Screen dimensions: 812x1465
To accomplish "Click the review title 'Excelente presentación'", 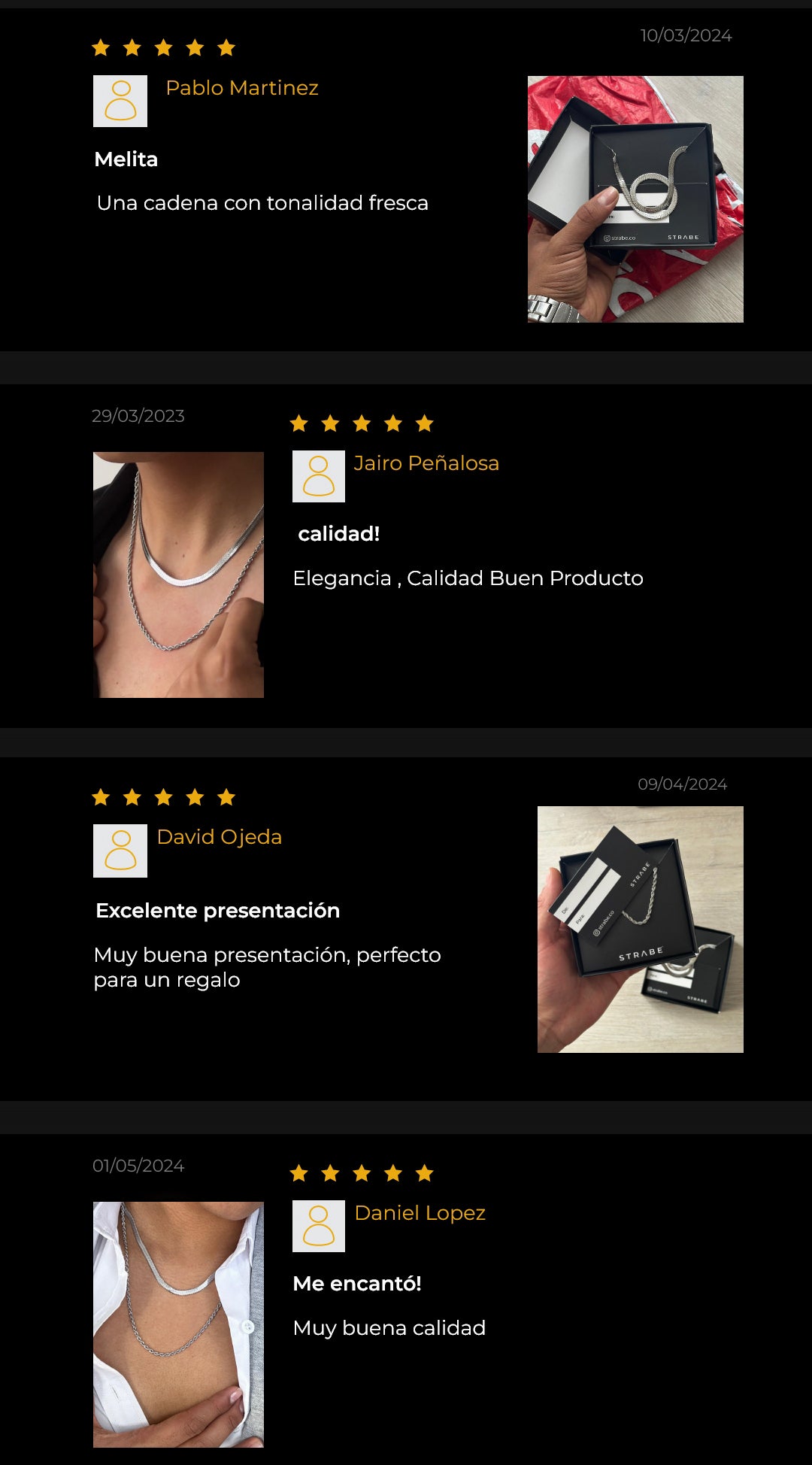I will (x=218, y=911).
